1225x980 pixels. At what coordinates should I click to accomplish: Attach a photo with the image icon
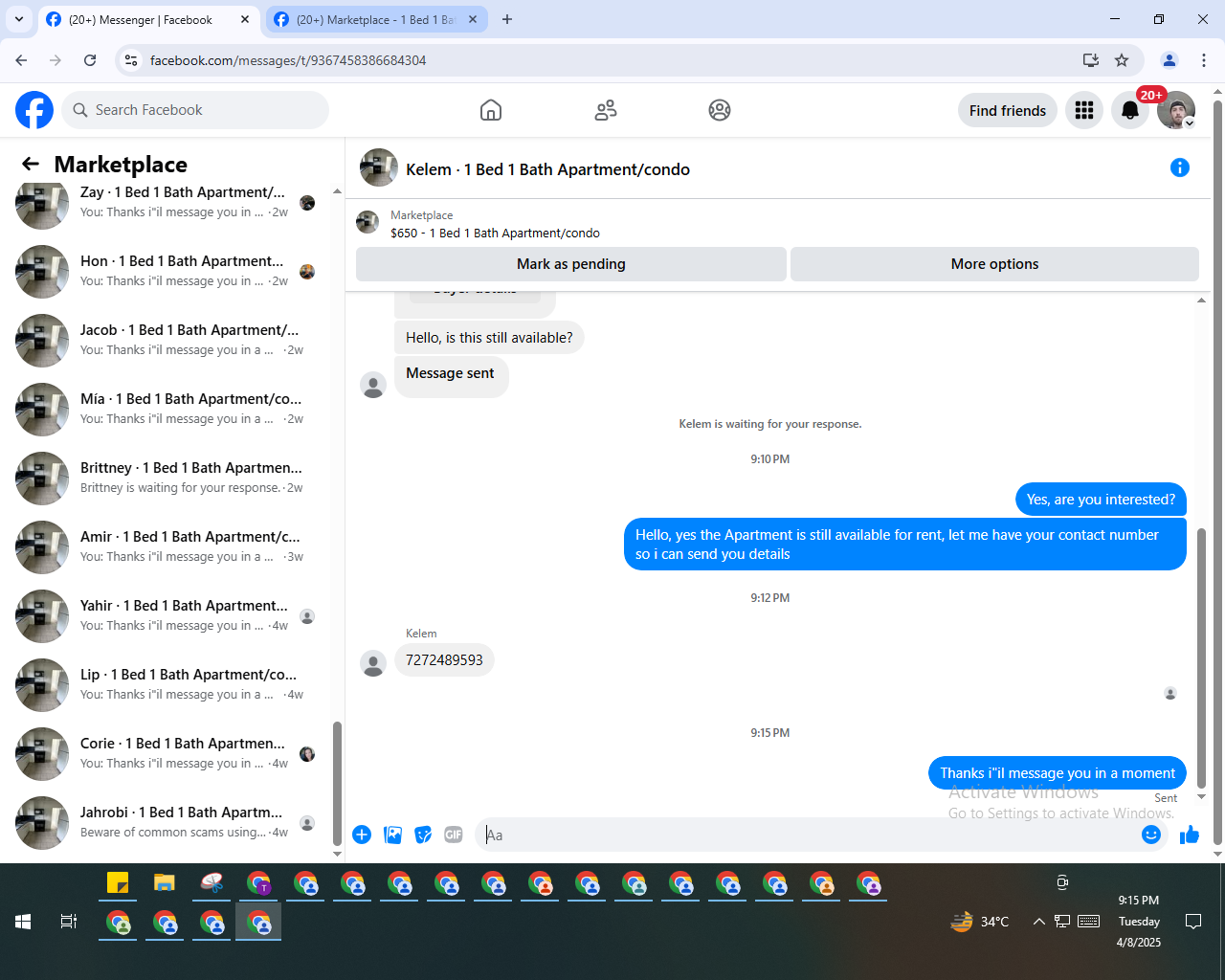click(392, 835)
